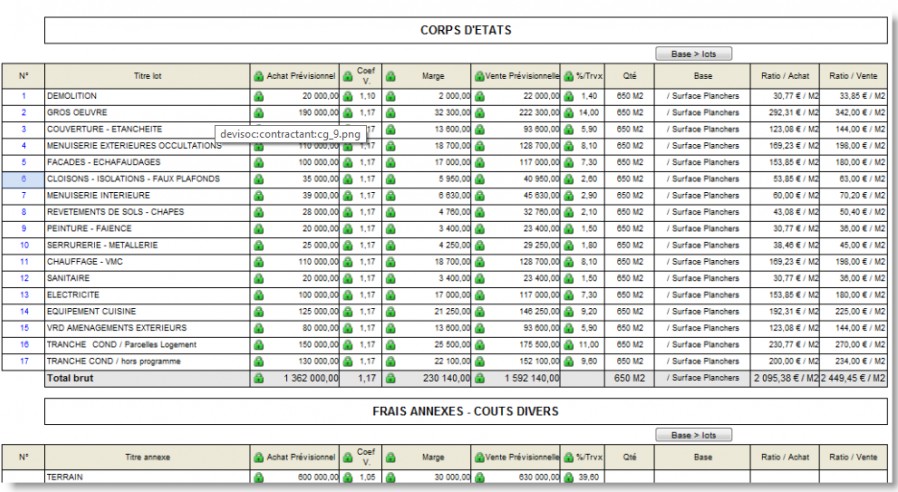Click 650 M2 quantity on ELECTRICITE row

[629, 295]
